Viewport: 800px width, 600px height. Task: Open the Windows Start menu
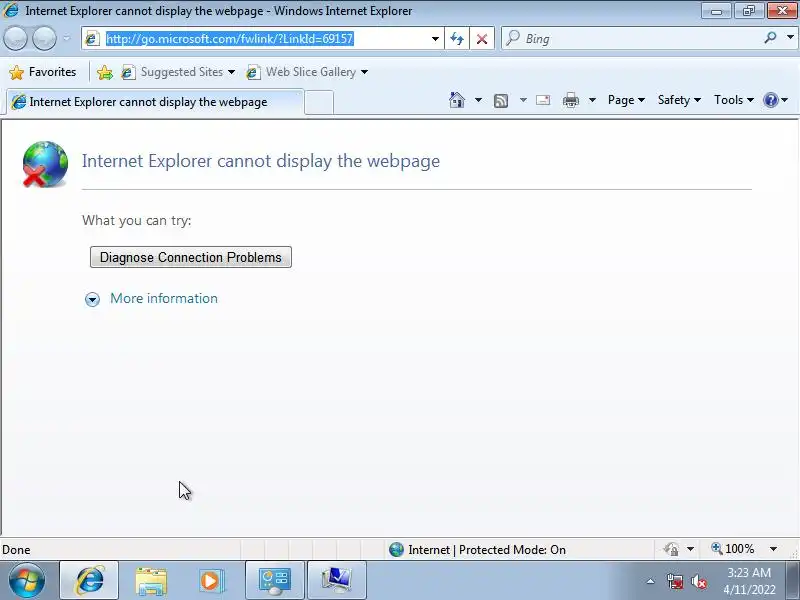tap(27, 581)
